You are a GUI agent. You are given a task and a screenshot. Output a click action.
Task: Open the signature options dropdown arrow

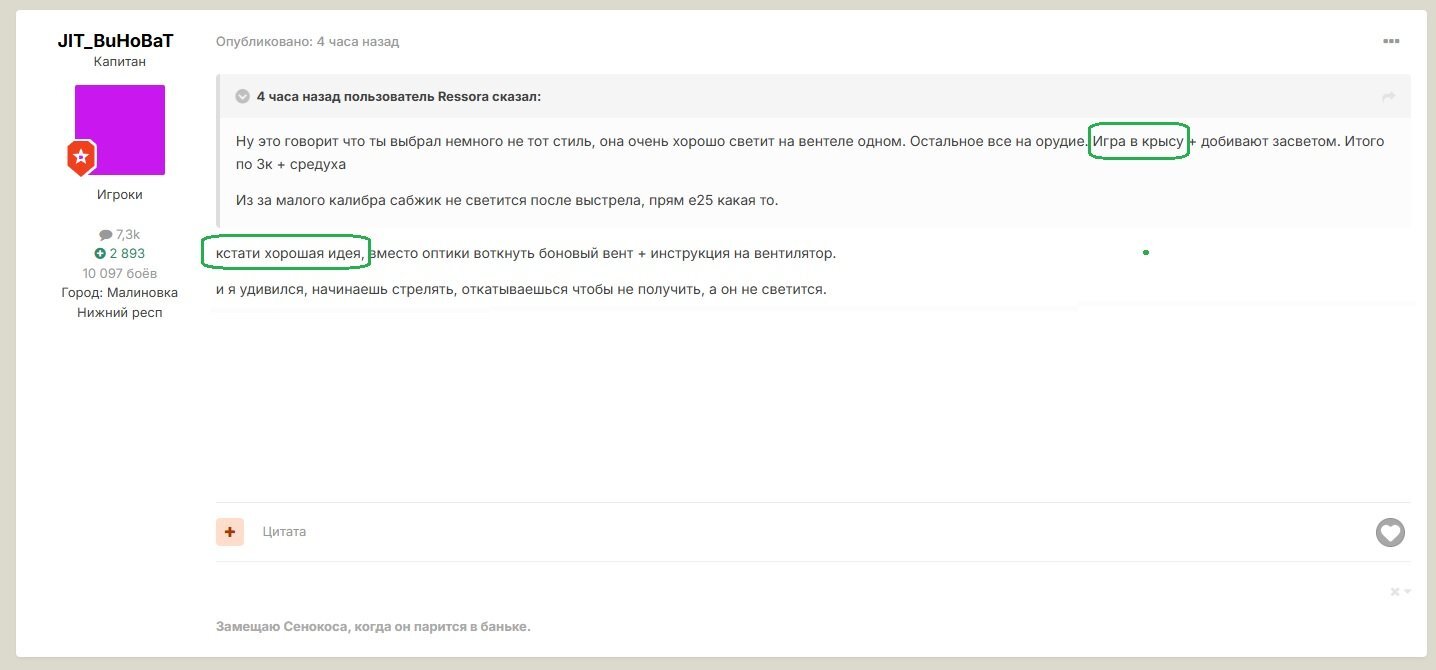pyautogui.click(x=1408, y=592)
